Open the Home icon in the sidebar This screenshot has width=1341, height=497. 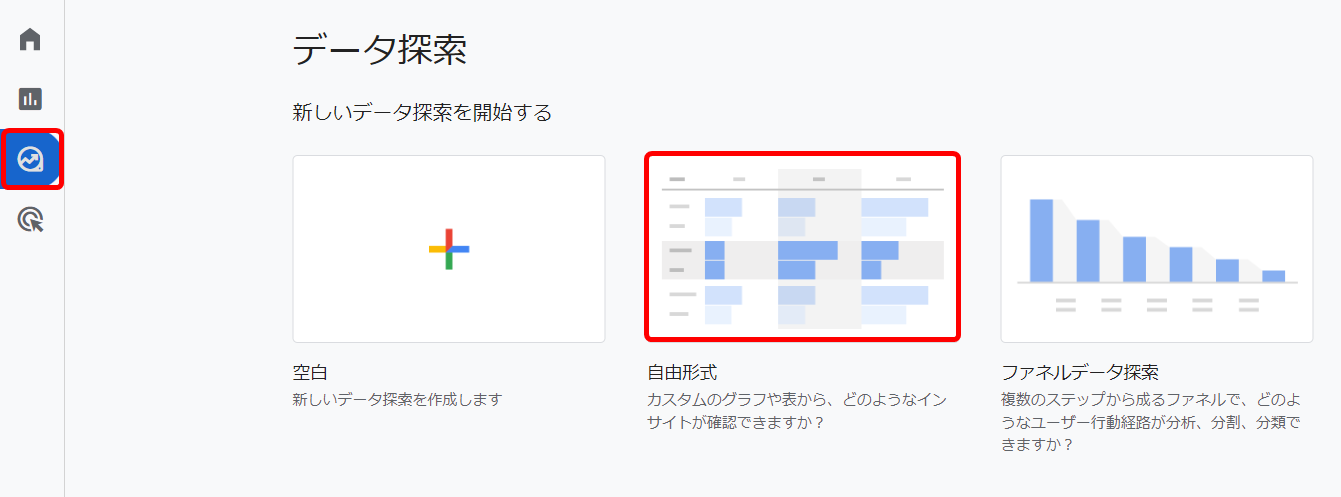coord(30,40)
